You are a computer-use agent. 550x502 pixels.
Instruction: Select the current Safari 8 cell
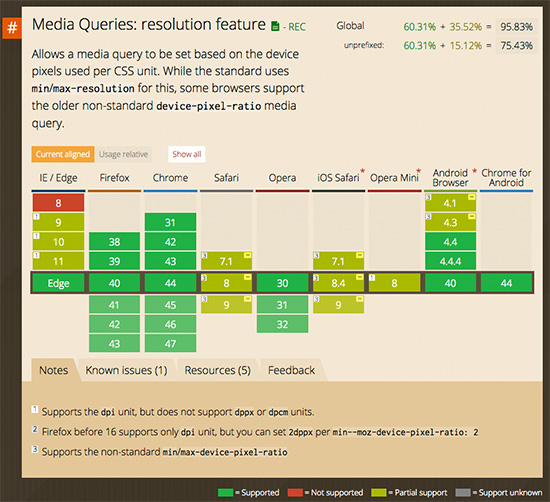point(226,283)
